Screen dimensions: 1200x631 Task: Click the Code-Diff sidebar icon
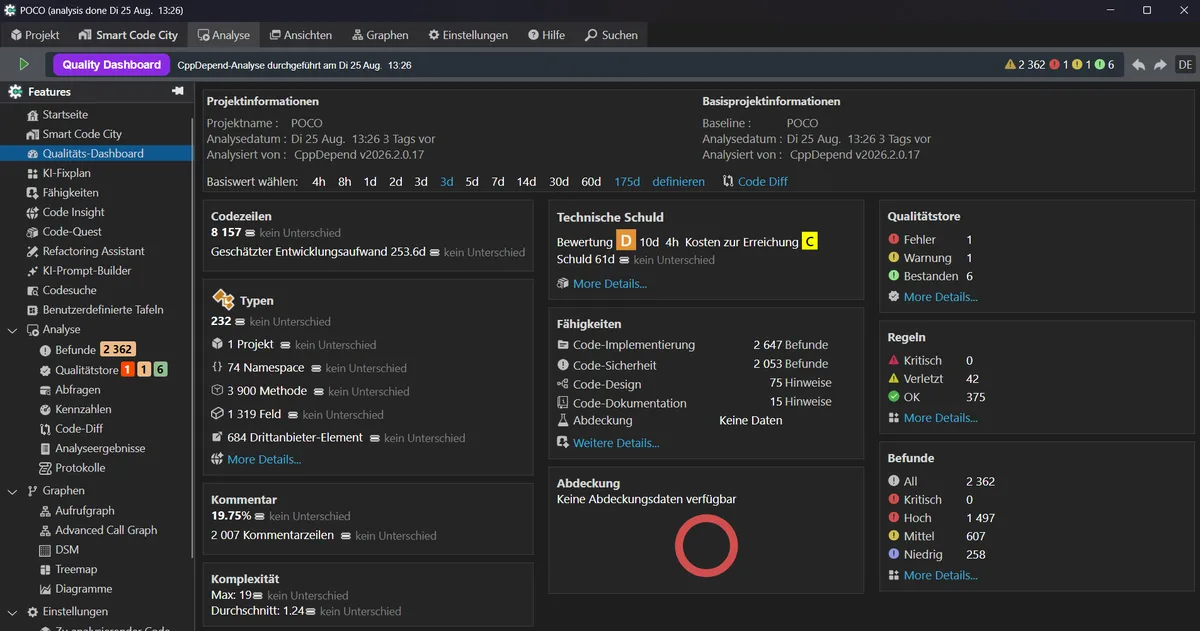click(45, 429)
